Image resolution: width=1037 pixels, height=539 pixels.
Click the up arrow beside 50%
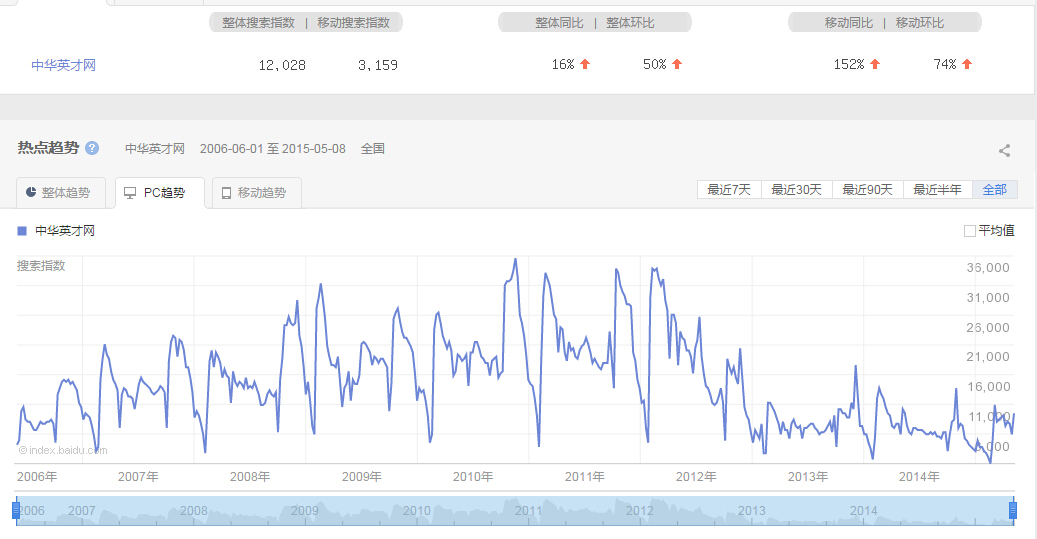tap(677, 64)
